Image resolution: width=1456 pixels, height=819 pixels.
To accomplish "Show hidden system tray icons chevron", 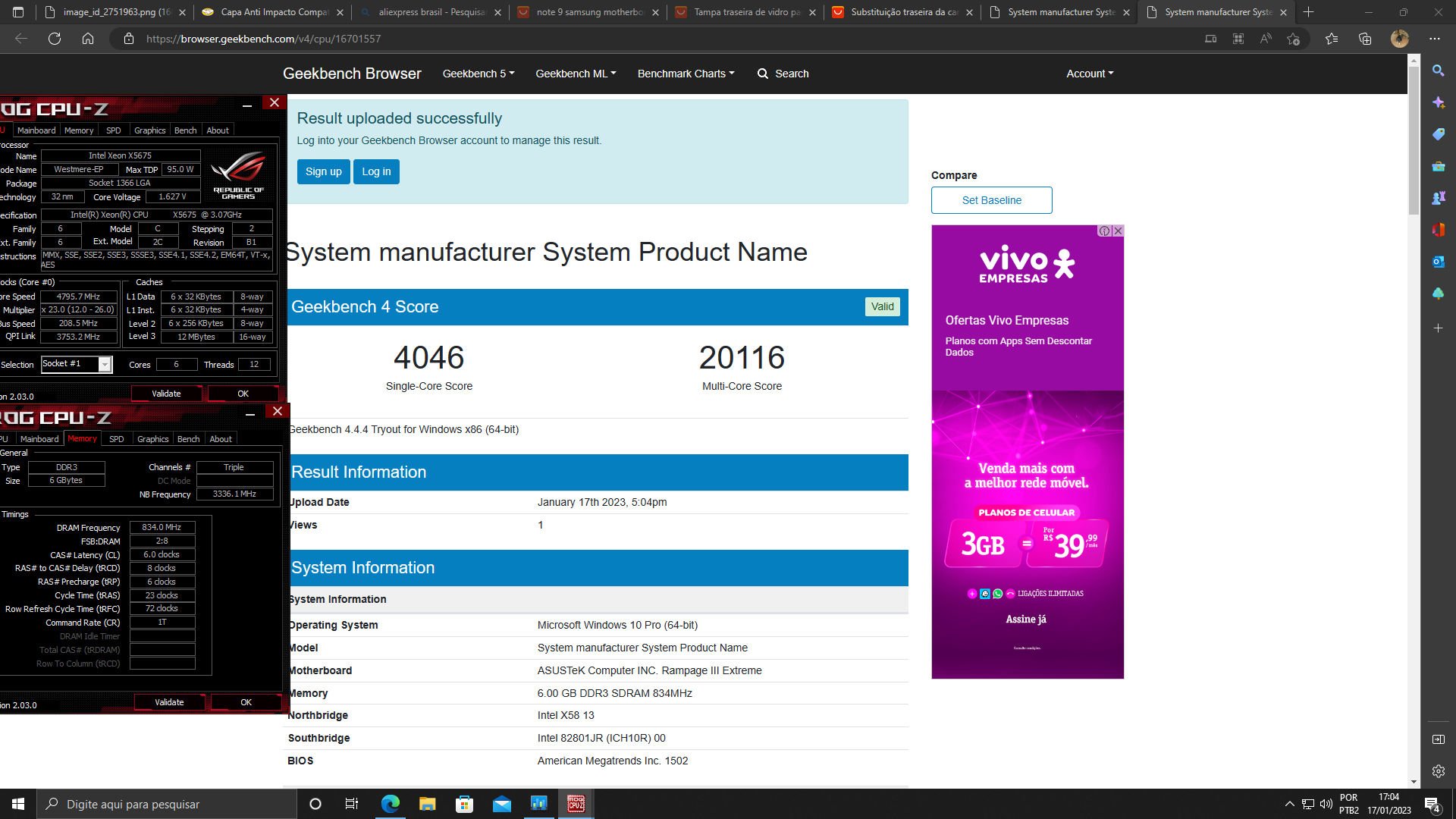I will pyautogui.click(x=1289, y=804).
